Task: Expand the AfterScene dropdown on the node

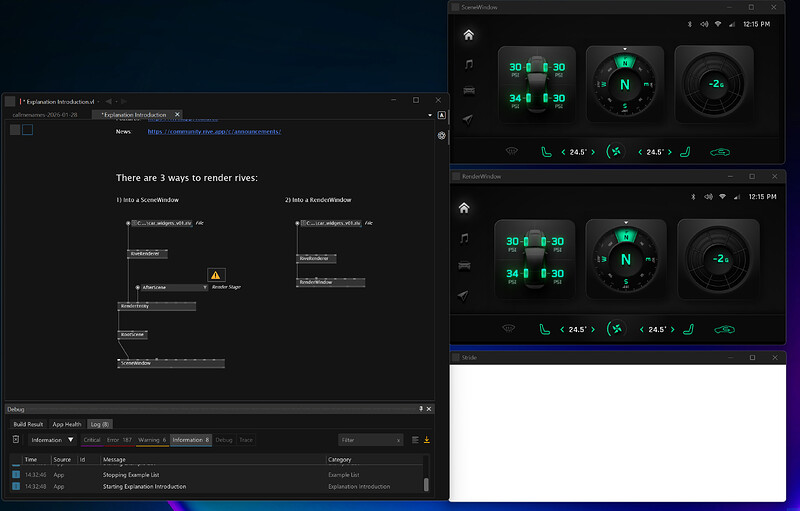Action: pyautogui.click(x=205, y=287)
